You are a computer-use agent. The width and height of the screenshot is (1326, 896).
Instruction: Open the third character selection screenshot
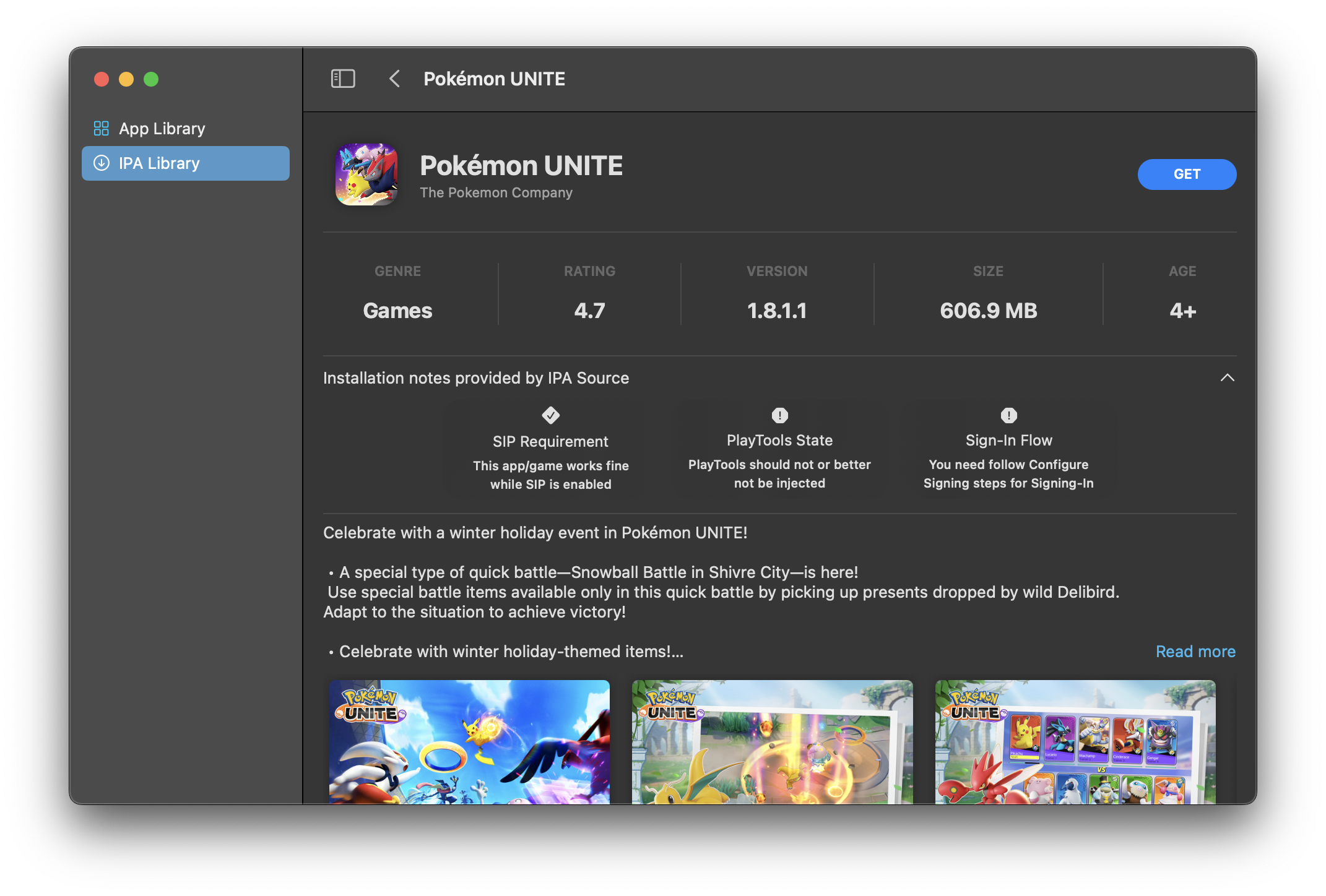[x=1075, y=741]
